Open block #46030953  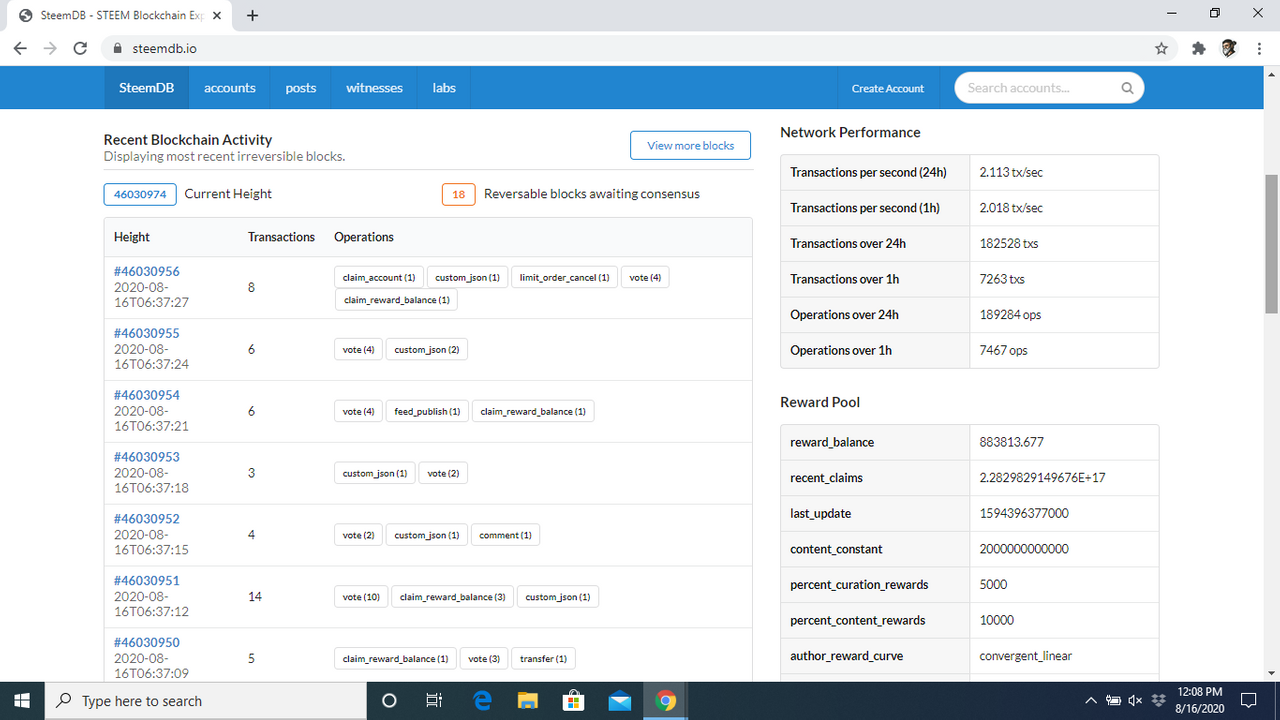pos(146,457)
